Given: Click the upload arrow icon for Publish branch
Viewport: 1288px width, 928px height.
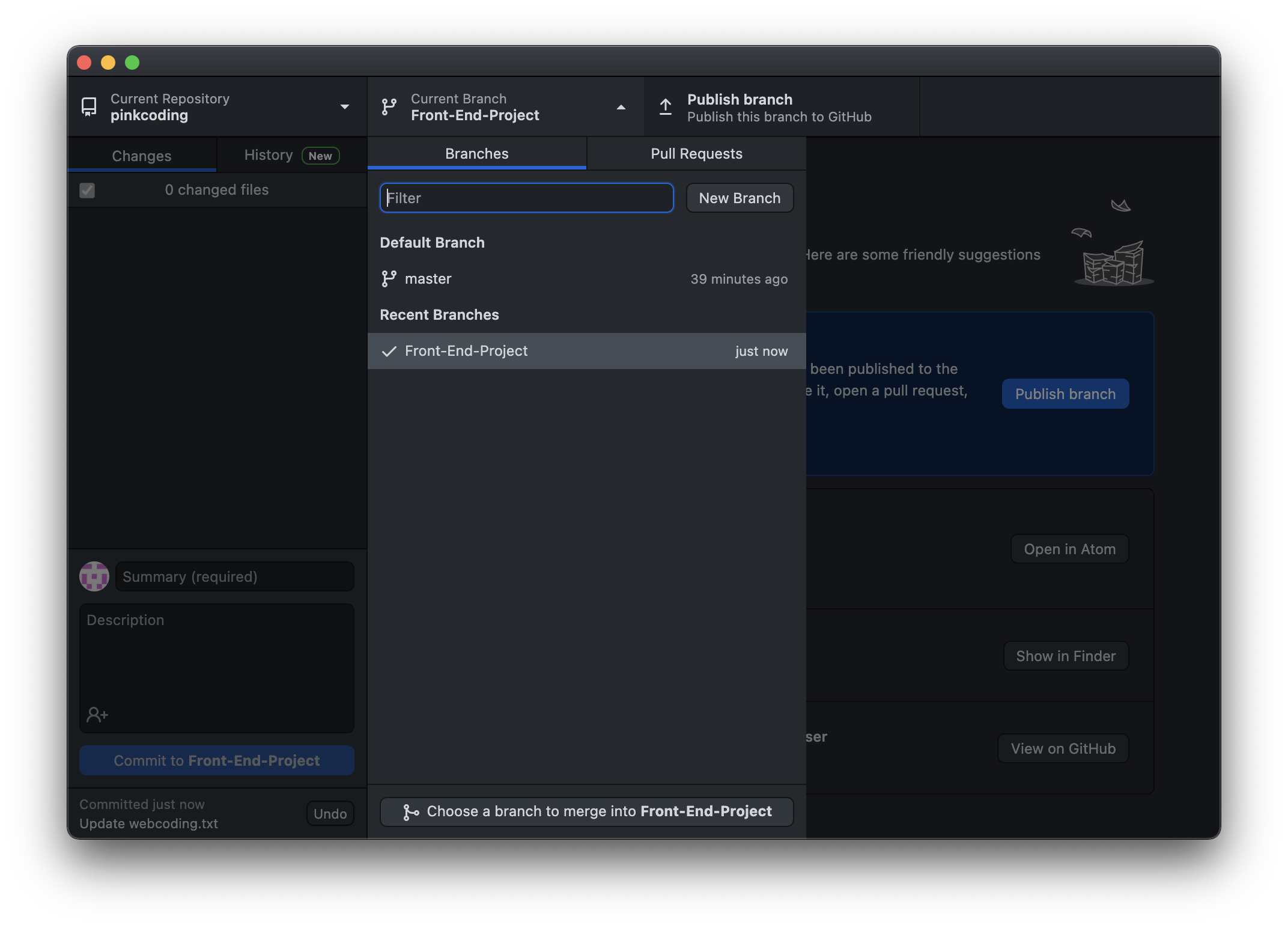Looking at the screenshot, I should [x=666, y=107].
